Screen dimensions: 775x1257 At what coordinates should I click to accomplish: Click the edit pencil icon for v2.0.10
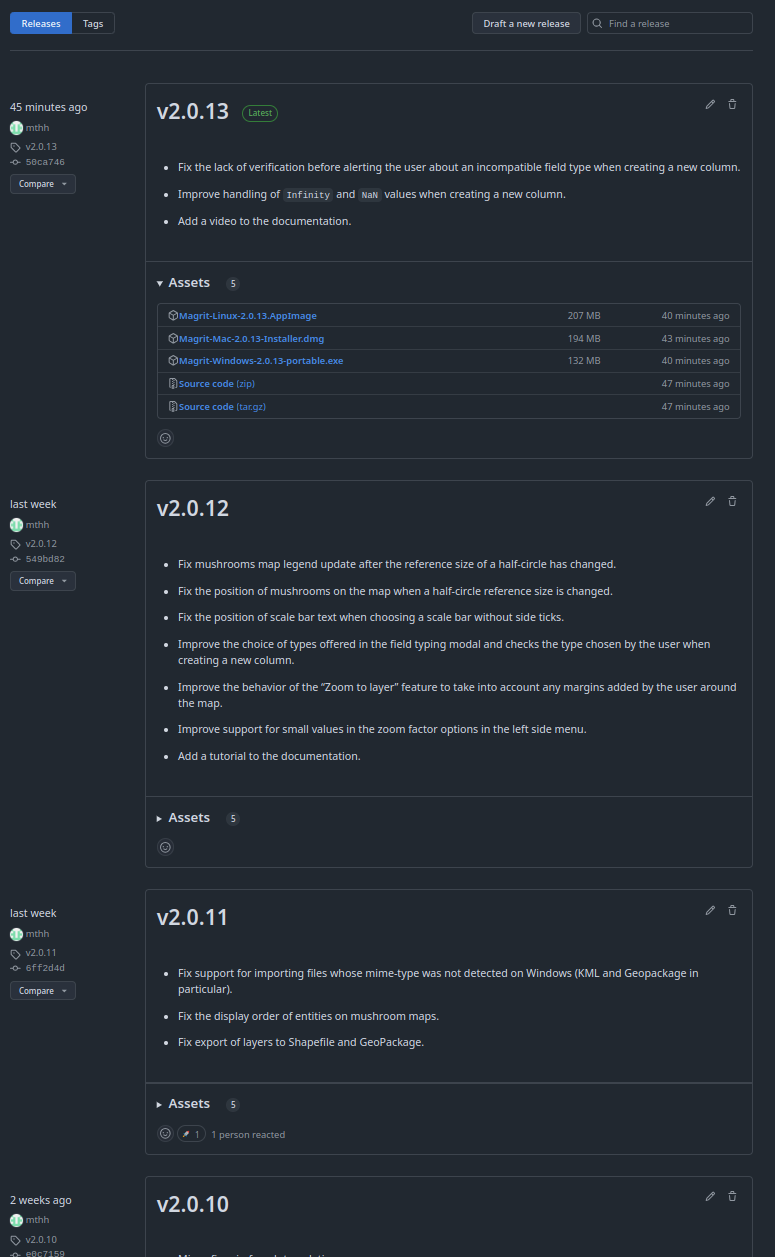point(710,1196)
